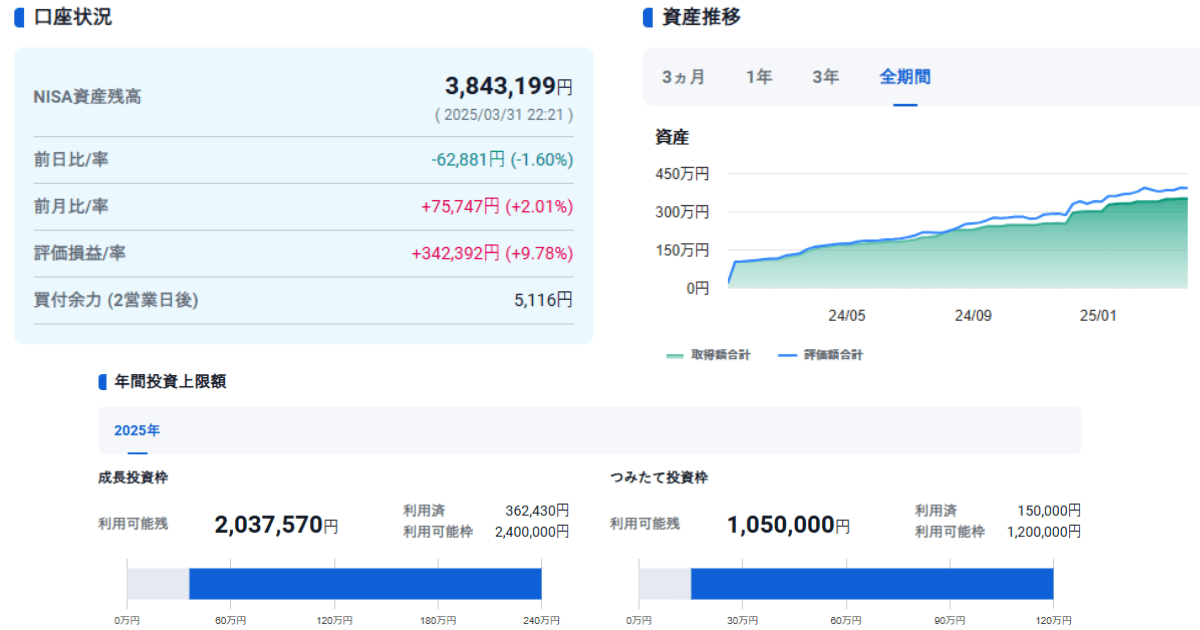
Task: Click the 年間投資上限額 section heading
Action: (x=170, y=381)
